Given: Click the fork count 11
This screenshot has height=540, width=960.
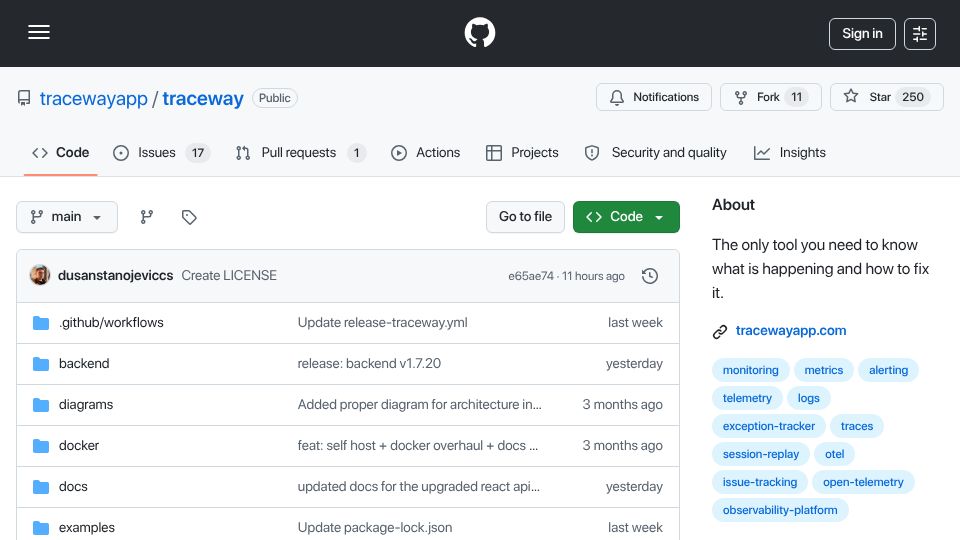Looking at the screenshot, I should 797,97.
